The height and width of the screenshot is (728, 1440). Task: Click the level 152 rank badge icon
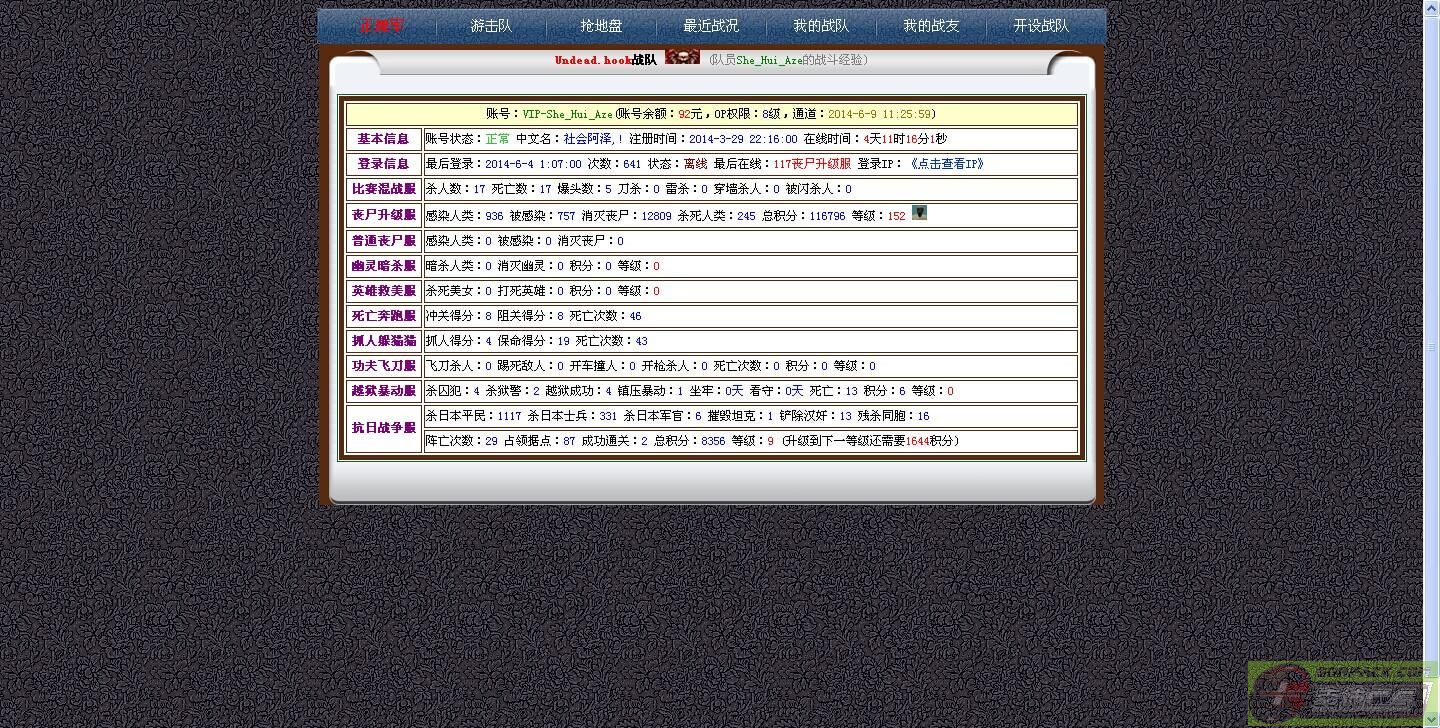(919, 213)
